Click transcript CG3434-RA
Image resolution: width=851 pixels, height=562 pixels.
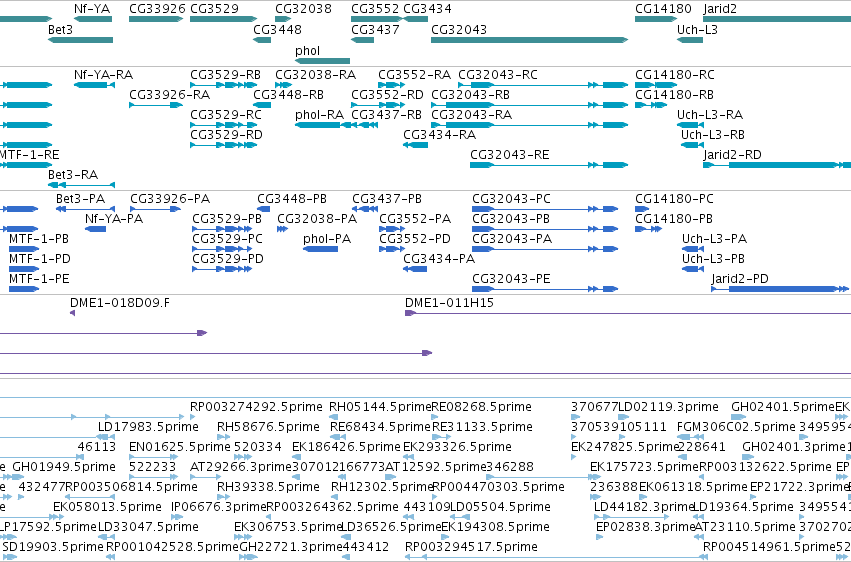tap(440, 135)
